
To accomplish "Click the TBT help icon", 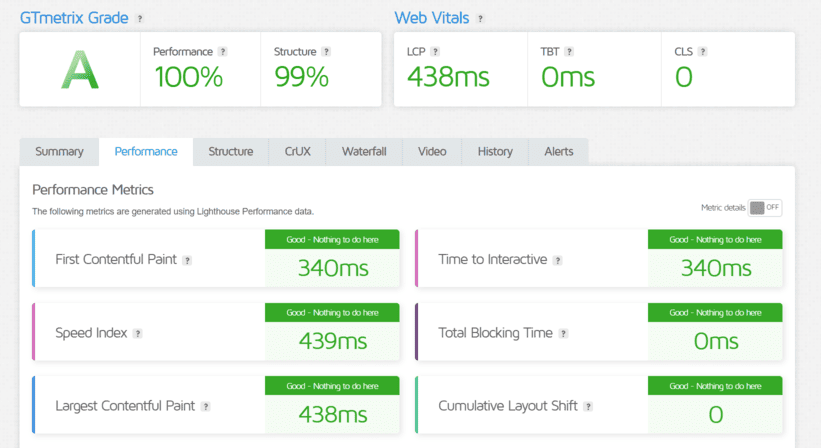I will (569, 52).
